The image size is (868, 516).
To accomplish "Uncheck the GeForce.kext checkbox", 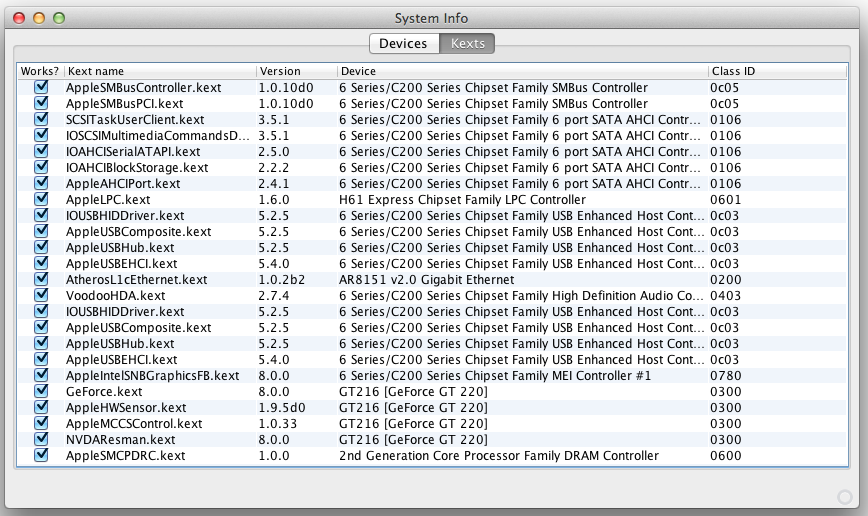I will [x=41, y=391].
